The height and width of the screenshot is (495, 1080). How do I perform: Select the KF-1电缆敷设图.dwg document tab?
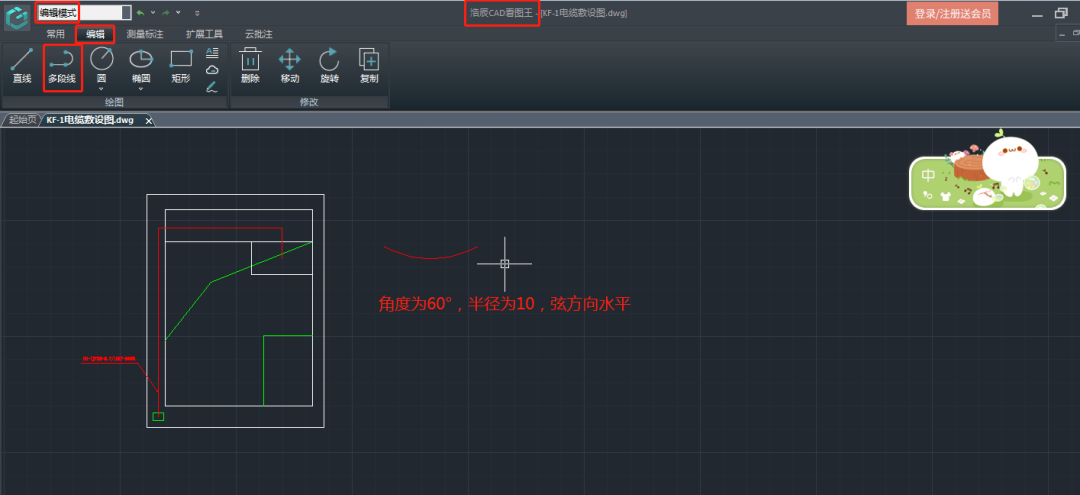90,120
